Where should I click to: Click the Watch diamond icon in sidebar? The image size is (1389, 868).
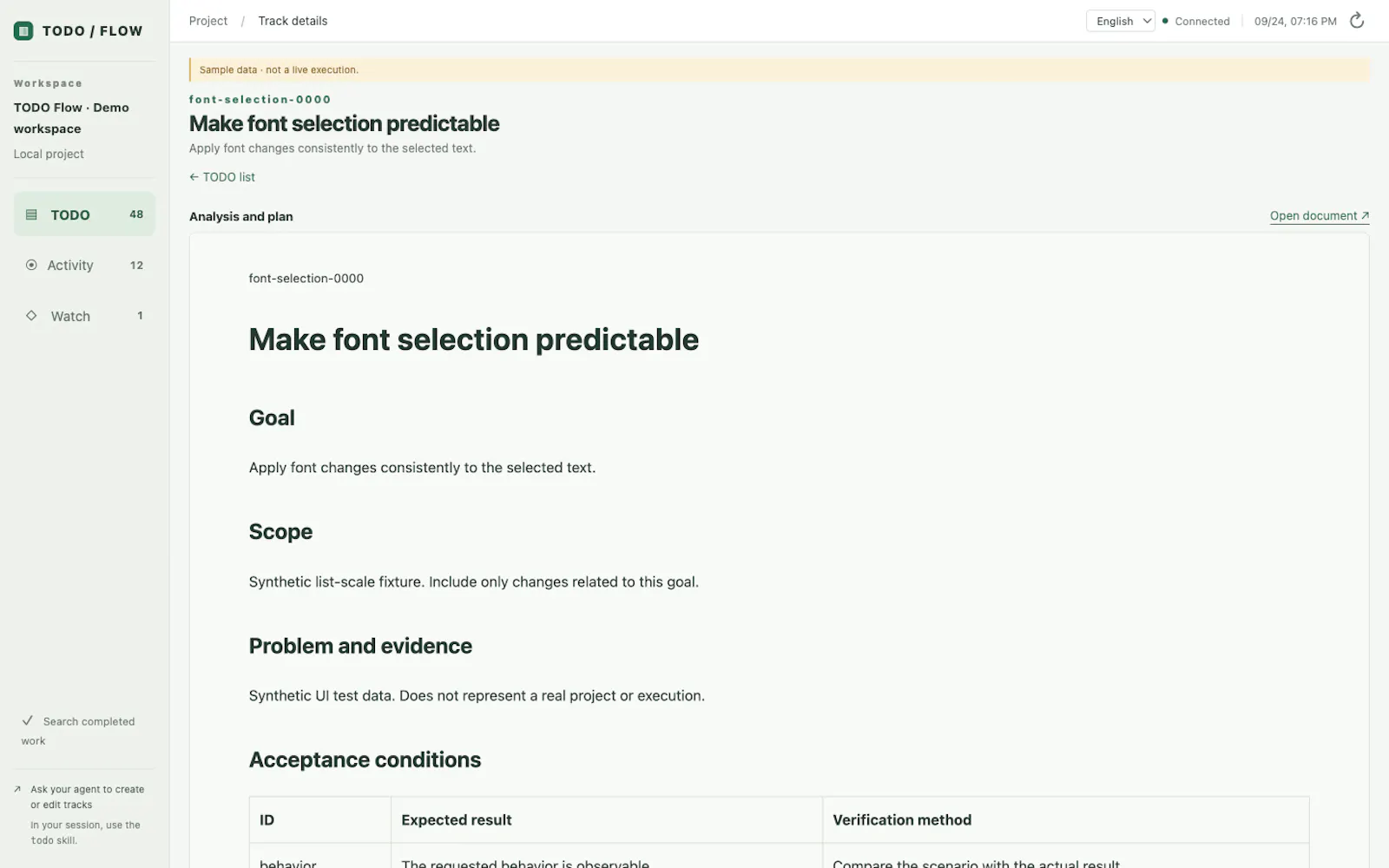click(31, 316)
